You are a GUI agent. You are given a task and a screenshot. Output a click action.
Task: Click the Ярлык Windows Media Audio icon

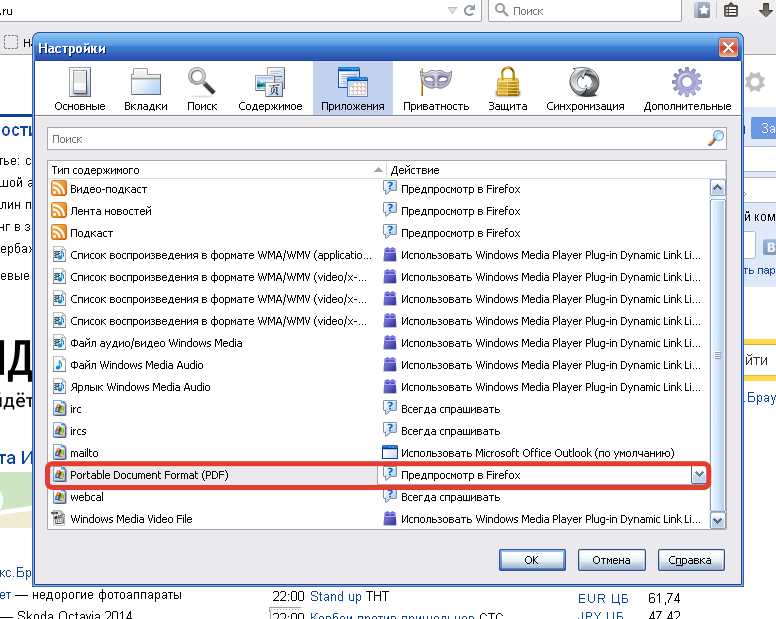click(59, 386)
